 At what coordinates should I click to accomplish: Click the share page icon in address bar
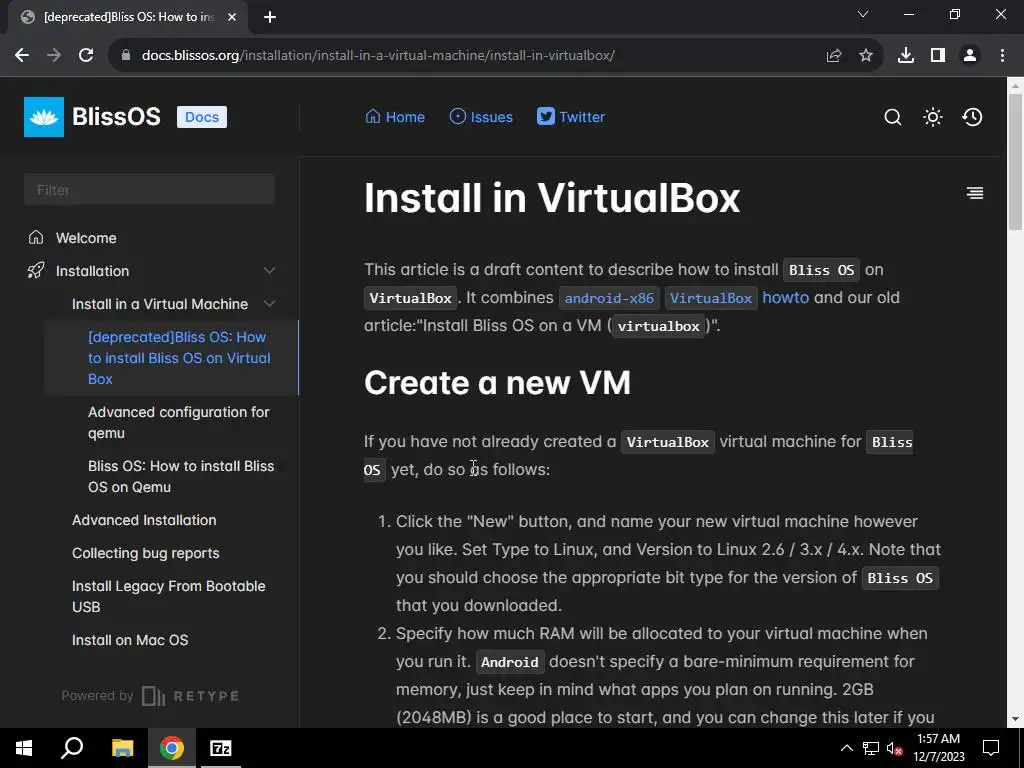[x=834, y=56]
